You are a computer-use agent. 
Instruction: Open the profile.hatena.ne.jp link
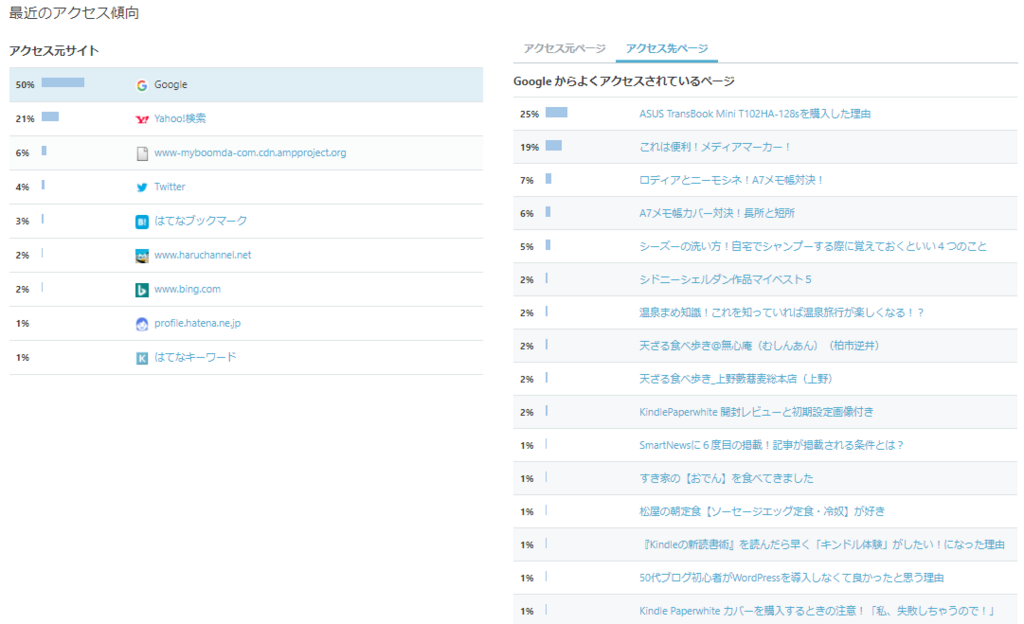coord(197,323)
